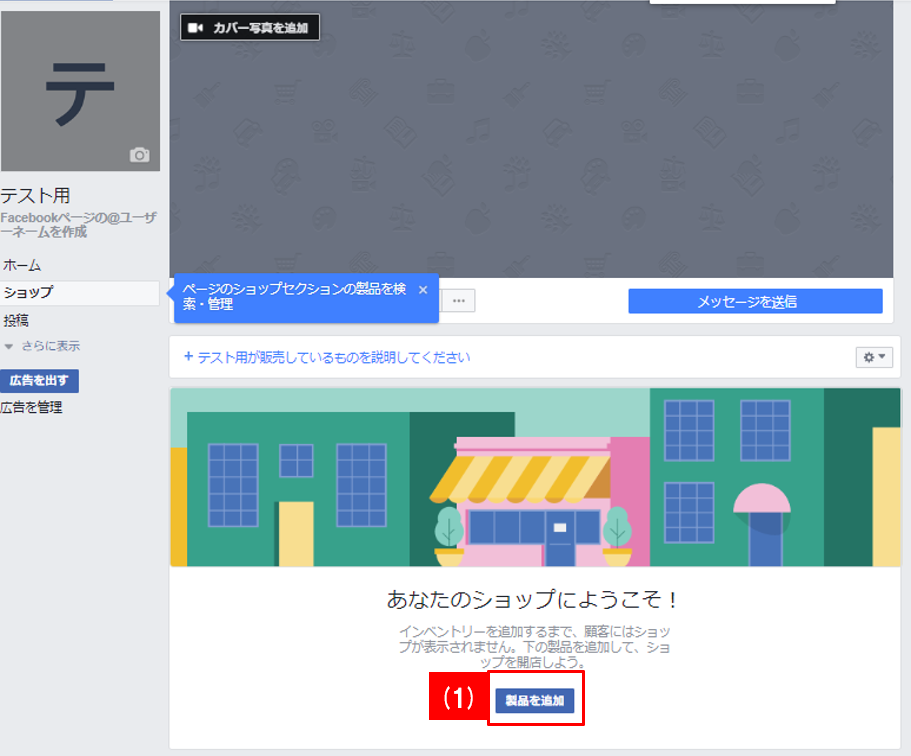Click the blue shop tooltip text

(x=294, y=297)
